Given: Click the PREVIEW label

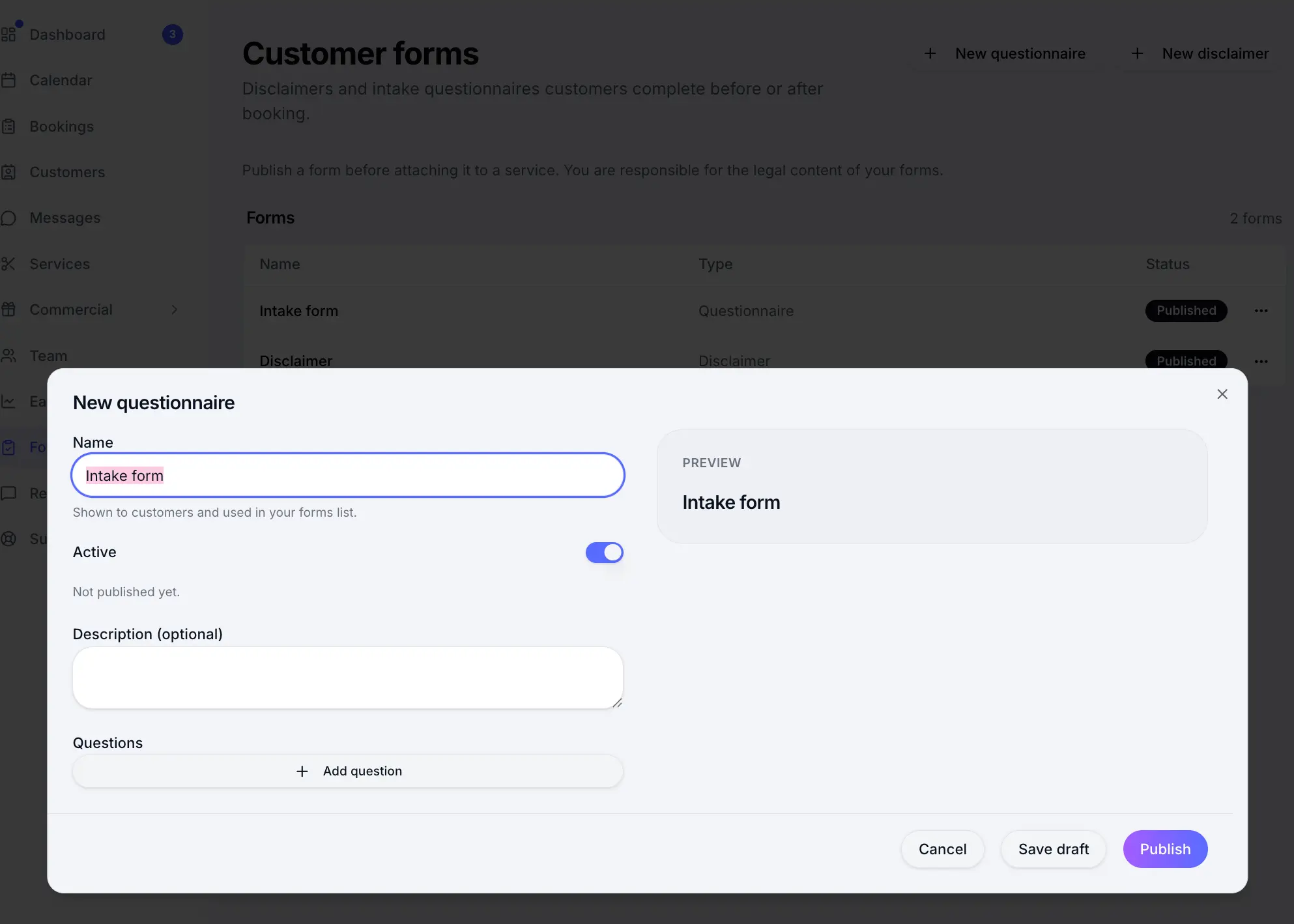Looking at the screenshot, I should pyautogui.click(x=712, y=463).
